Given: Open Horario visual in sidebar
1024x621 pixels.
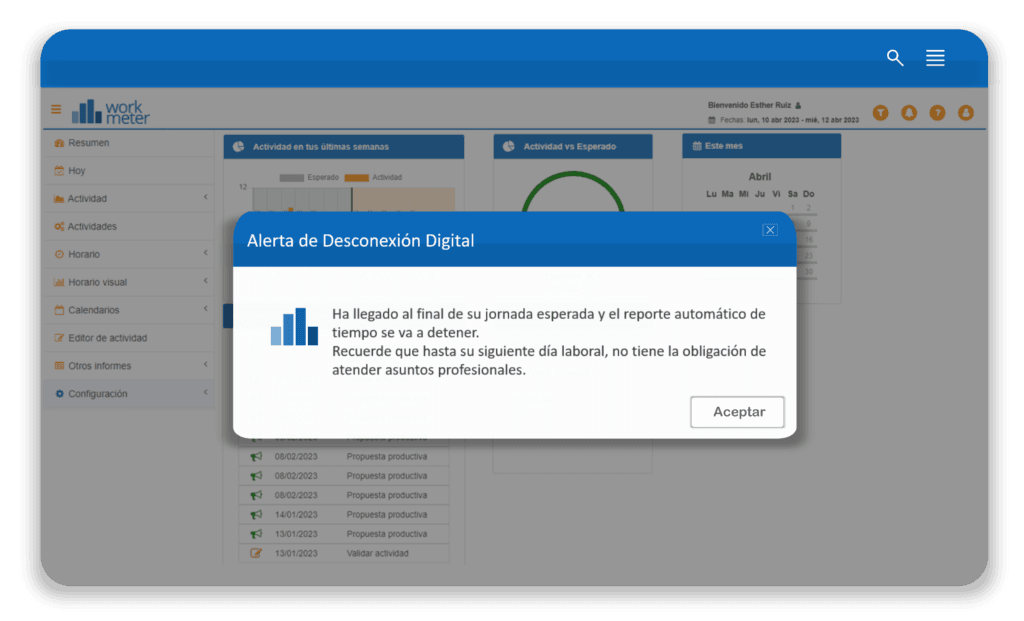Looking at the screenshot, I should (129, 283).
